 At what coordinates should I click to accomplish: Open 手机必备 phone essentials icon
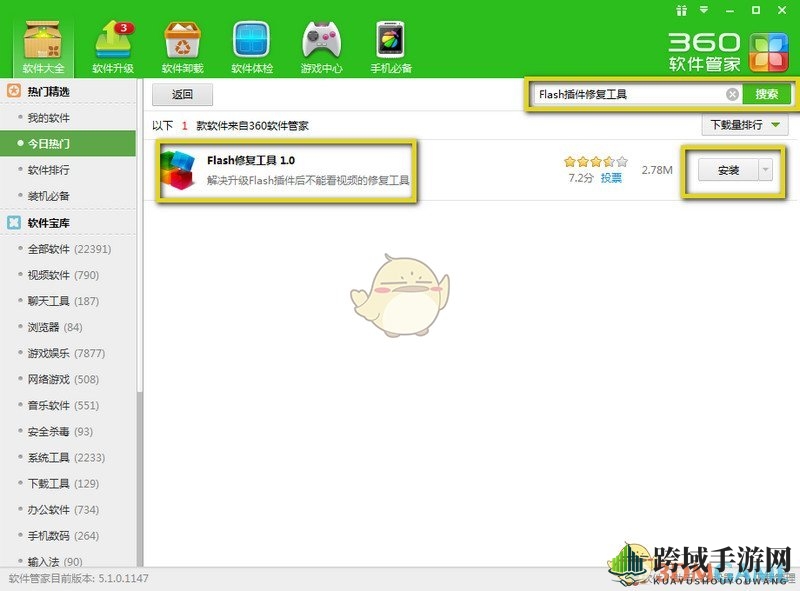391,47
